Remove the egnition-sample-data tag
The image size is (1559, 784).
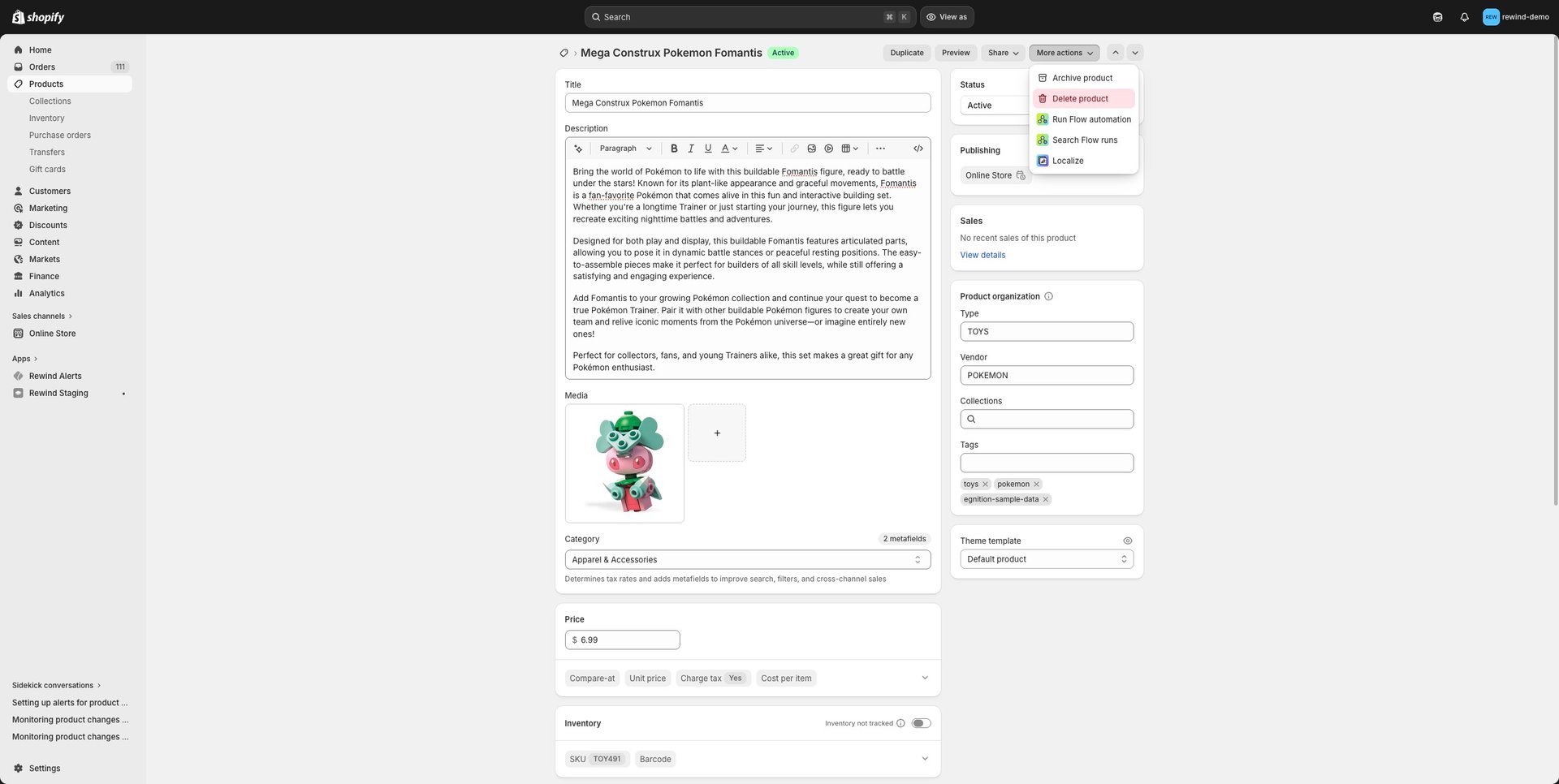[1045, 500]
